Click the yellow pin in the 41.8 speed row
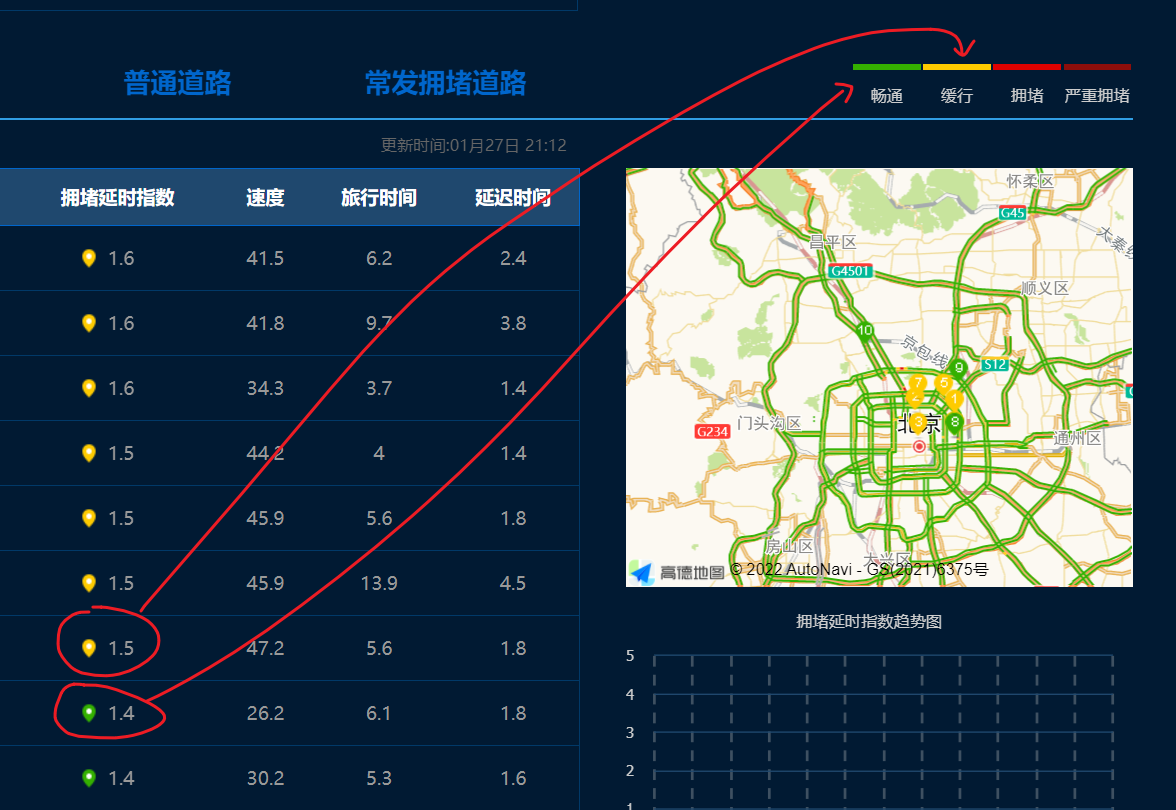The width and height of the screenshot is (1176, 810). [88, 323]
